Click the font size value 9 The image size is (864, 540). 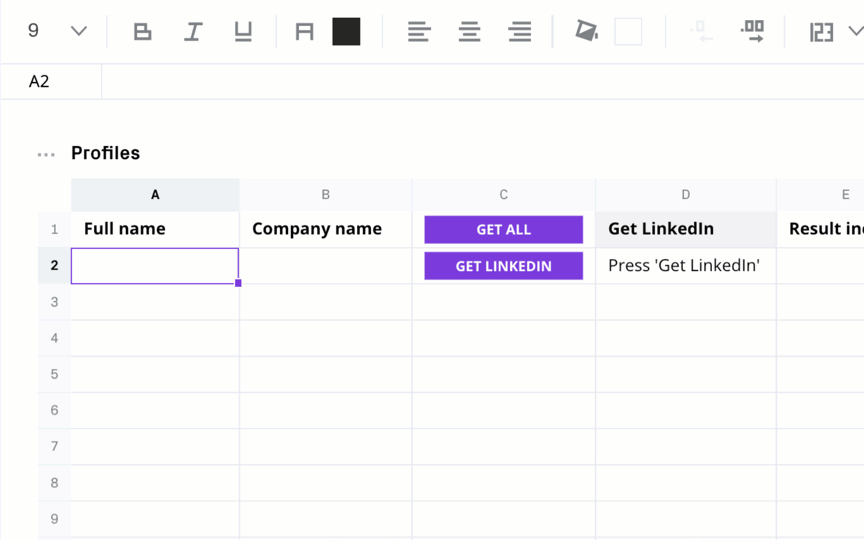tap(33, 30)
